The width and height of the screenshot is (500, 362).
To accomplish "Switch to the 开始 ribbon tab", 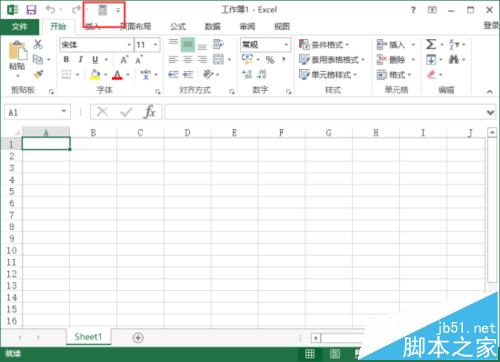I will (x=58, y=27).
